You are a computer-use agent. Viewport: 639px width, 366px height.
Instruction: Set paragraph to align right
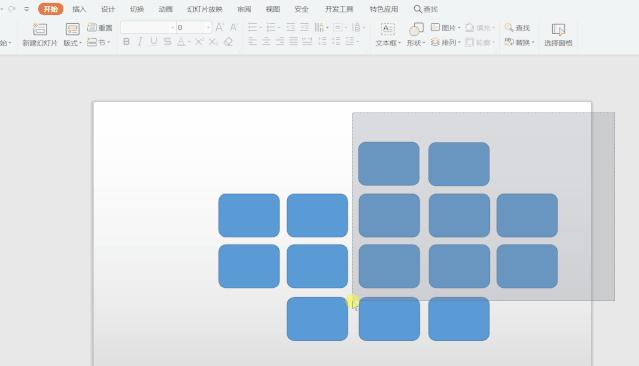coord(280,42)
